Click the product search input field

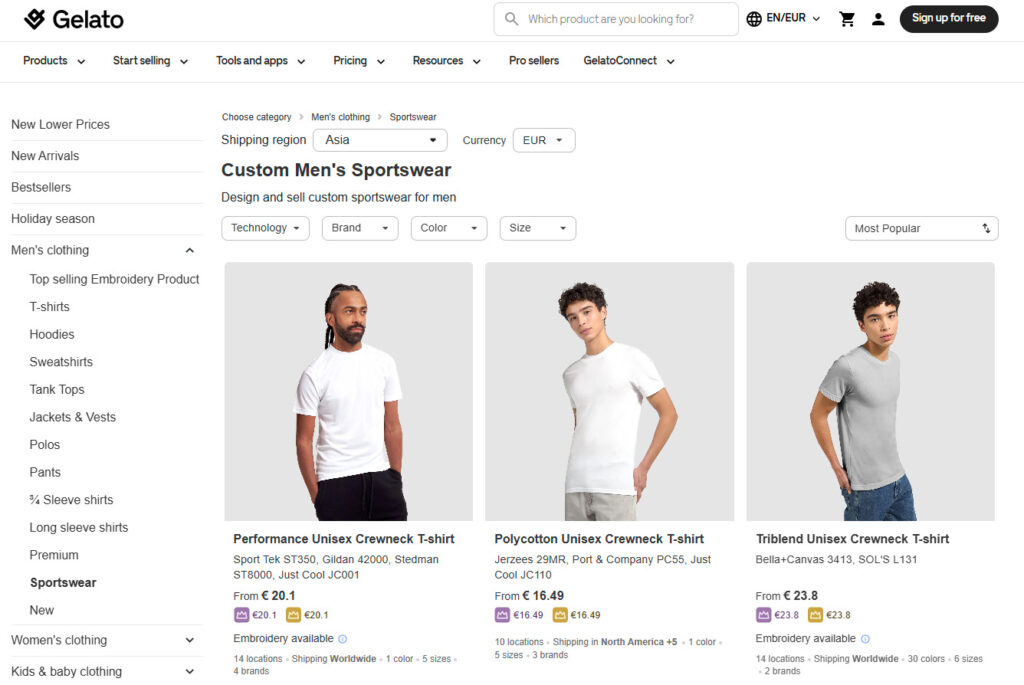(x=625, y=19)
